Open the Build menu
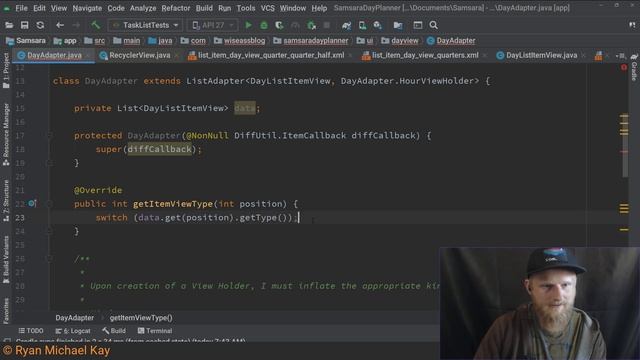This screenshot has width=640, height=360. (x=204, y=8)
